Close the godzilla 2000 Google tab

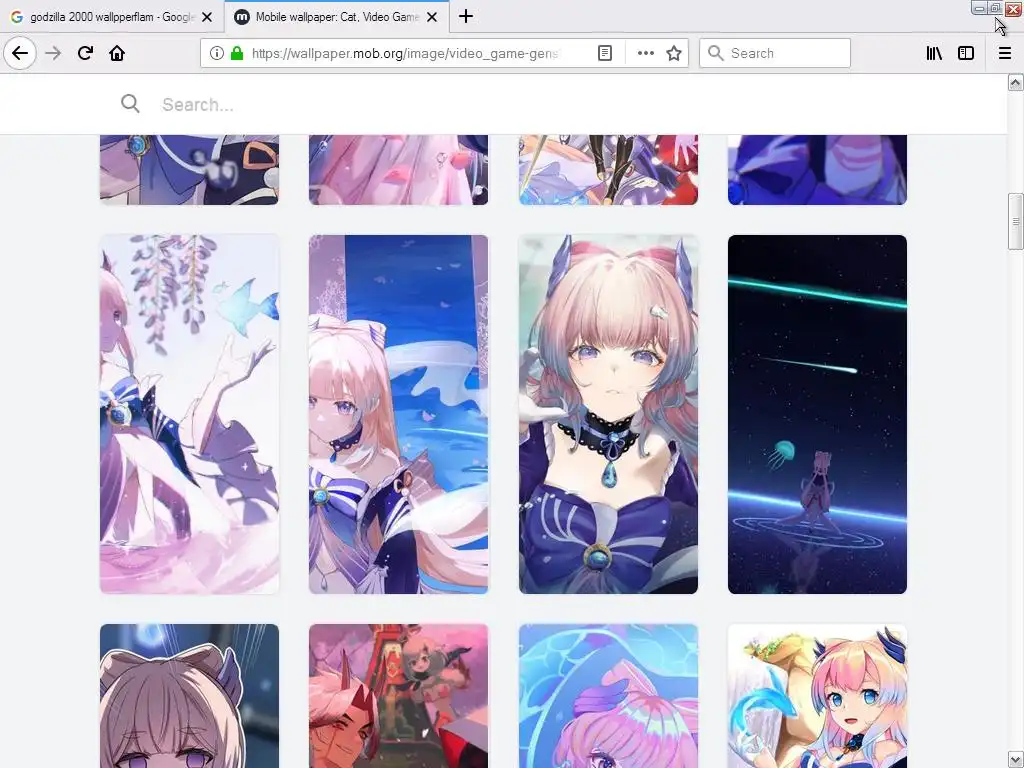(207, 17)
